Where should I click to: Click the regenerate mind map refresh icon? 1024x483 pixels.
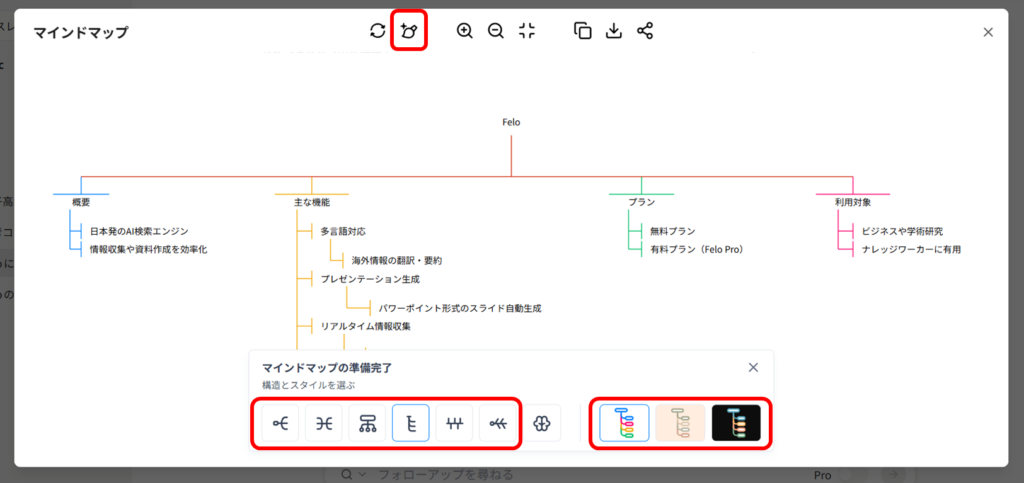tap(377, 31)
